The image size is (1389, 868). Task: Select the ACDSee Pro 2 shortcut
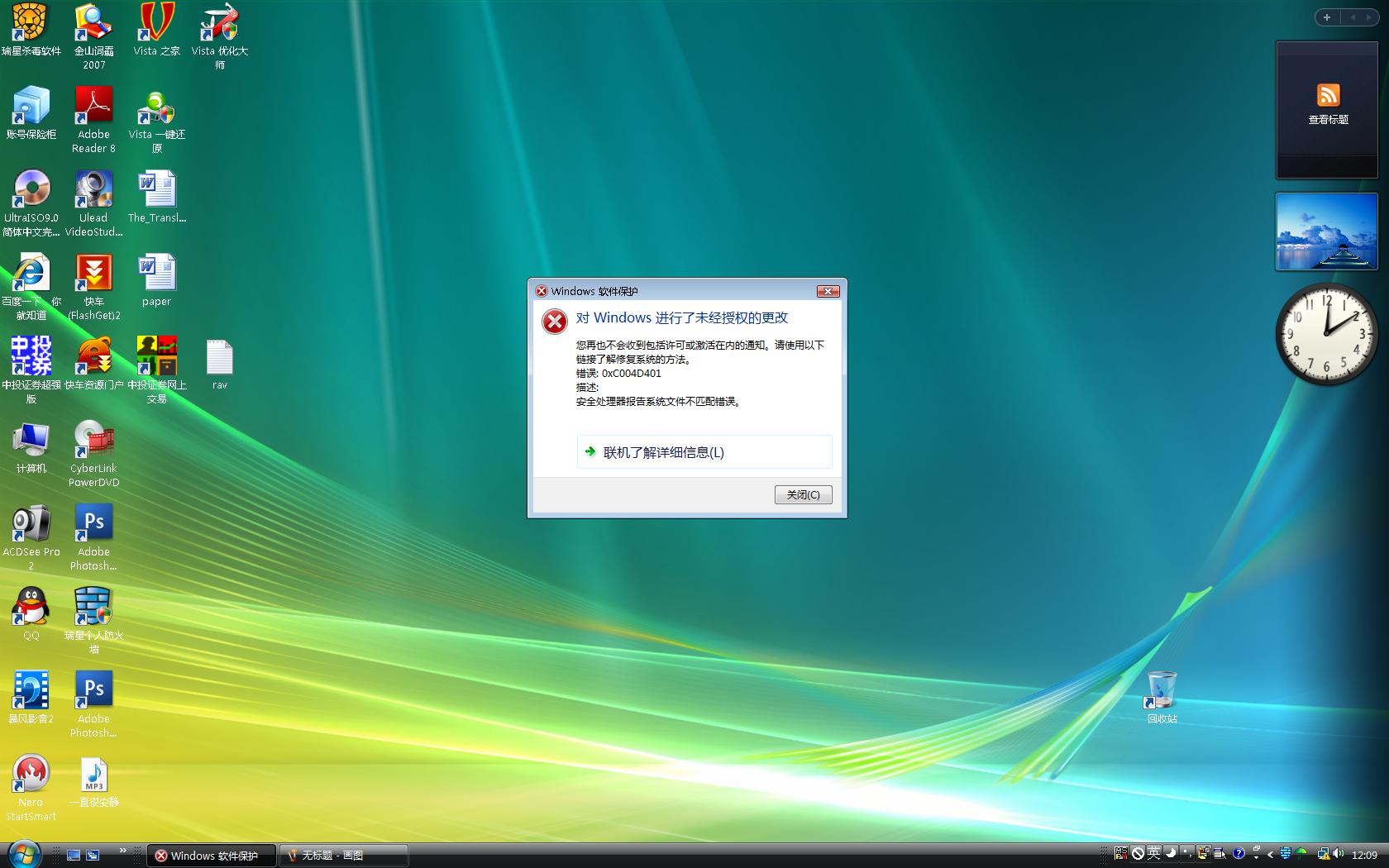(31, 538)
